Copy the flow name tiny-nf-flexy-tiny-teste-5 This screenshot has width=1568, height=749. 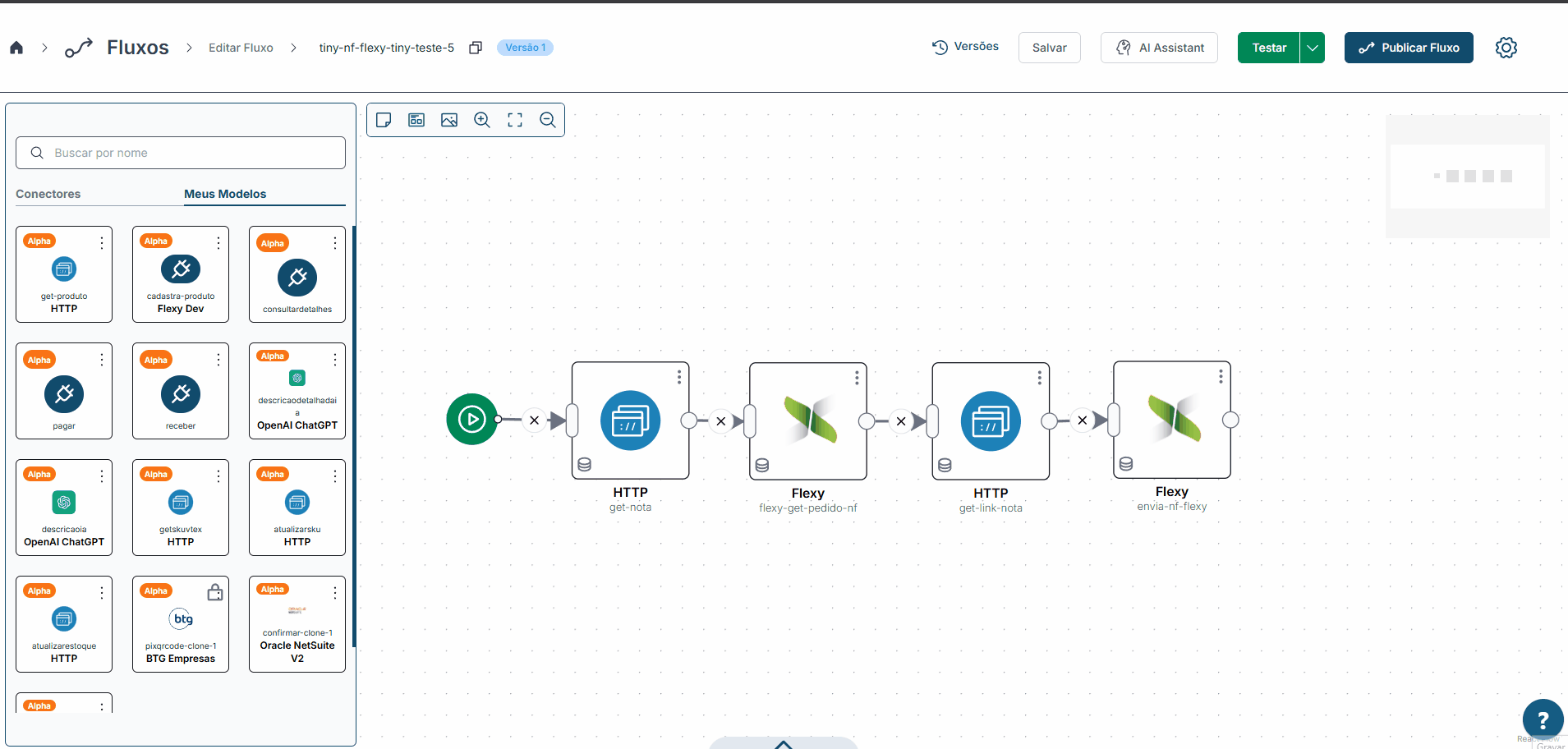click(x=475, y=48)
